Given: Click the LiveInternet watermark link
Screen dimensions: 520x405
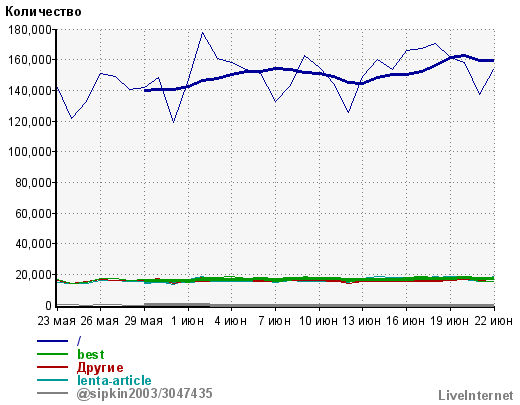Looking at the screenshot, I should coord(476,395).
